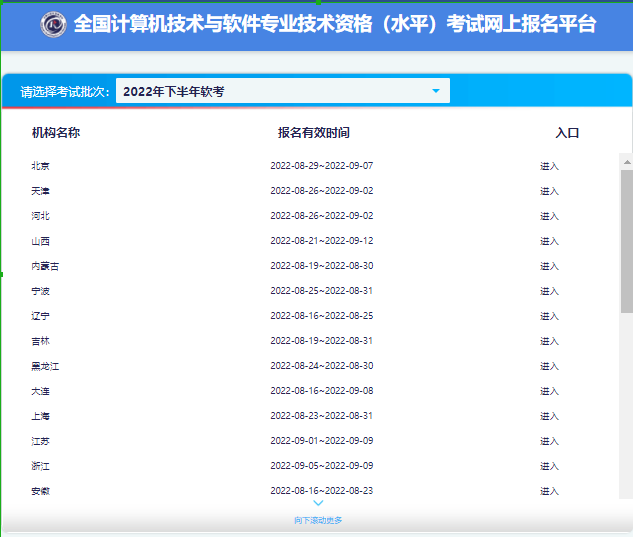Click date range 2022-08-21~2022-09-12
The image size is (633, 537).
pos(322,241)
